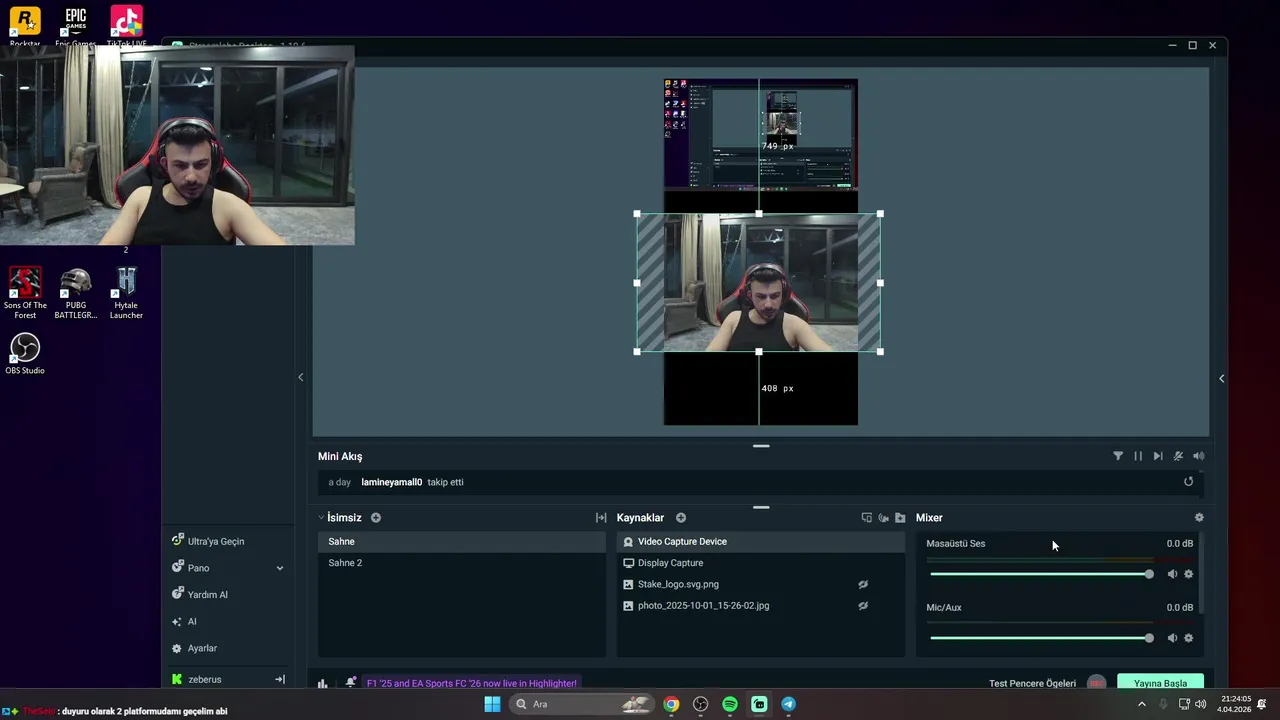Screen dimensions: 1280x720
Task: Click the audio source icon in Kaynaklar header
Action: tap(883, 518)
